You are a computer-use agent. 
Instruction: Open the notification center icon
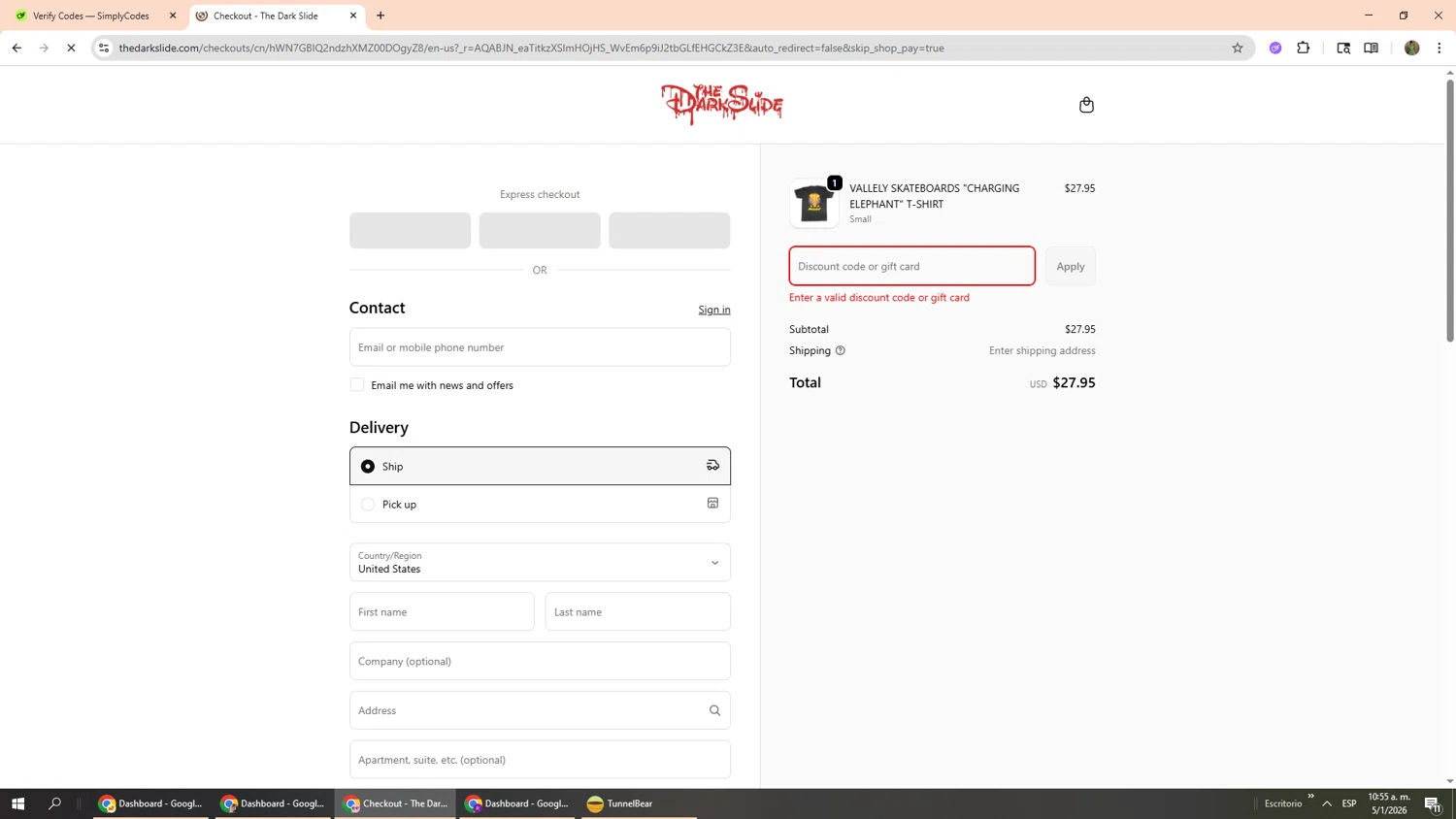coord(1433,803)
